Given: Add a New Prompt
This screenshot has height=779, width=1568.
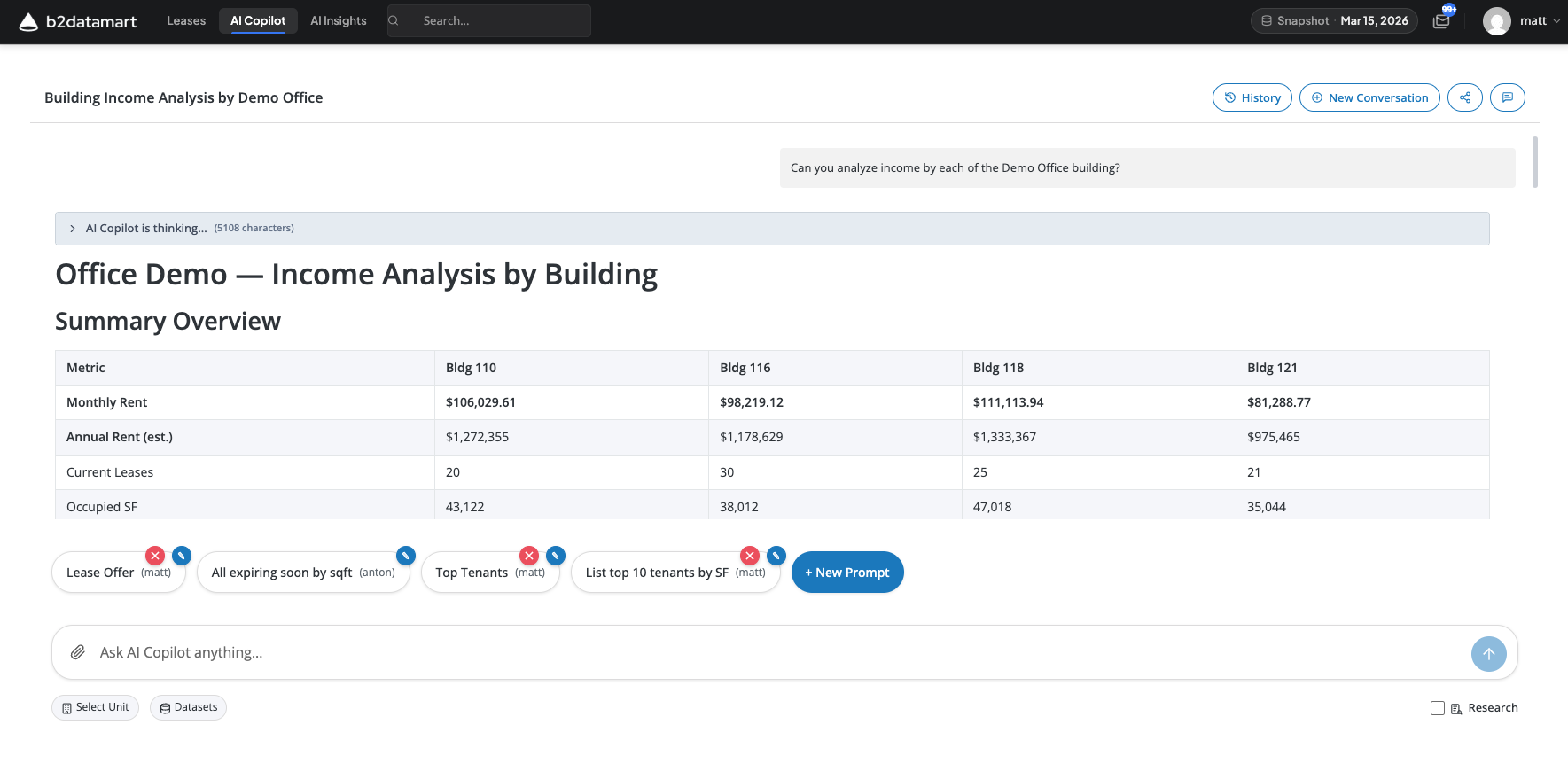Looking at the screenshot, I should (x=847, y=573).
